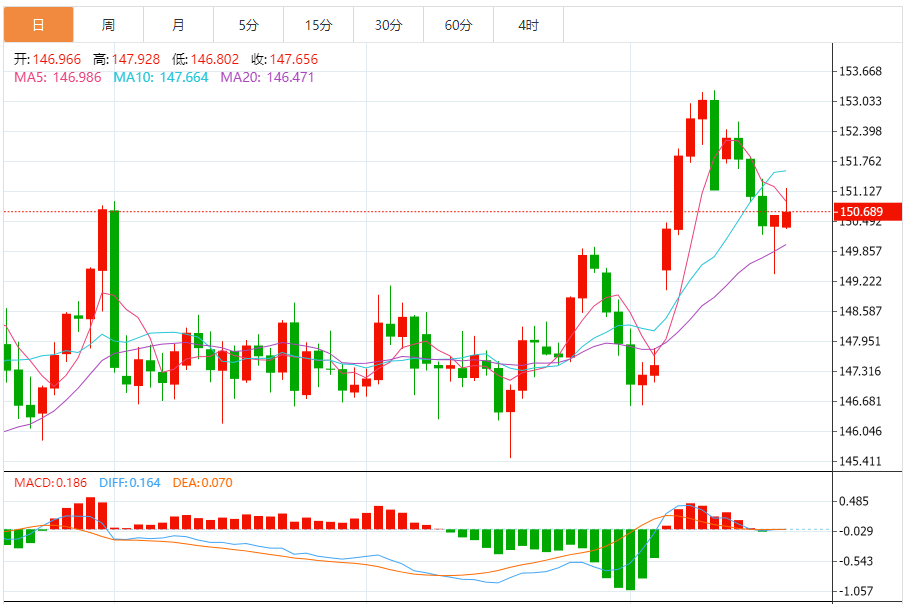This screenshot has height=604, width=910.
Task: Select the 日 (daily) chart tab
Action: click(x=38, y=25)
